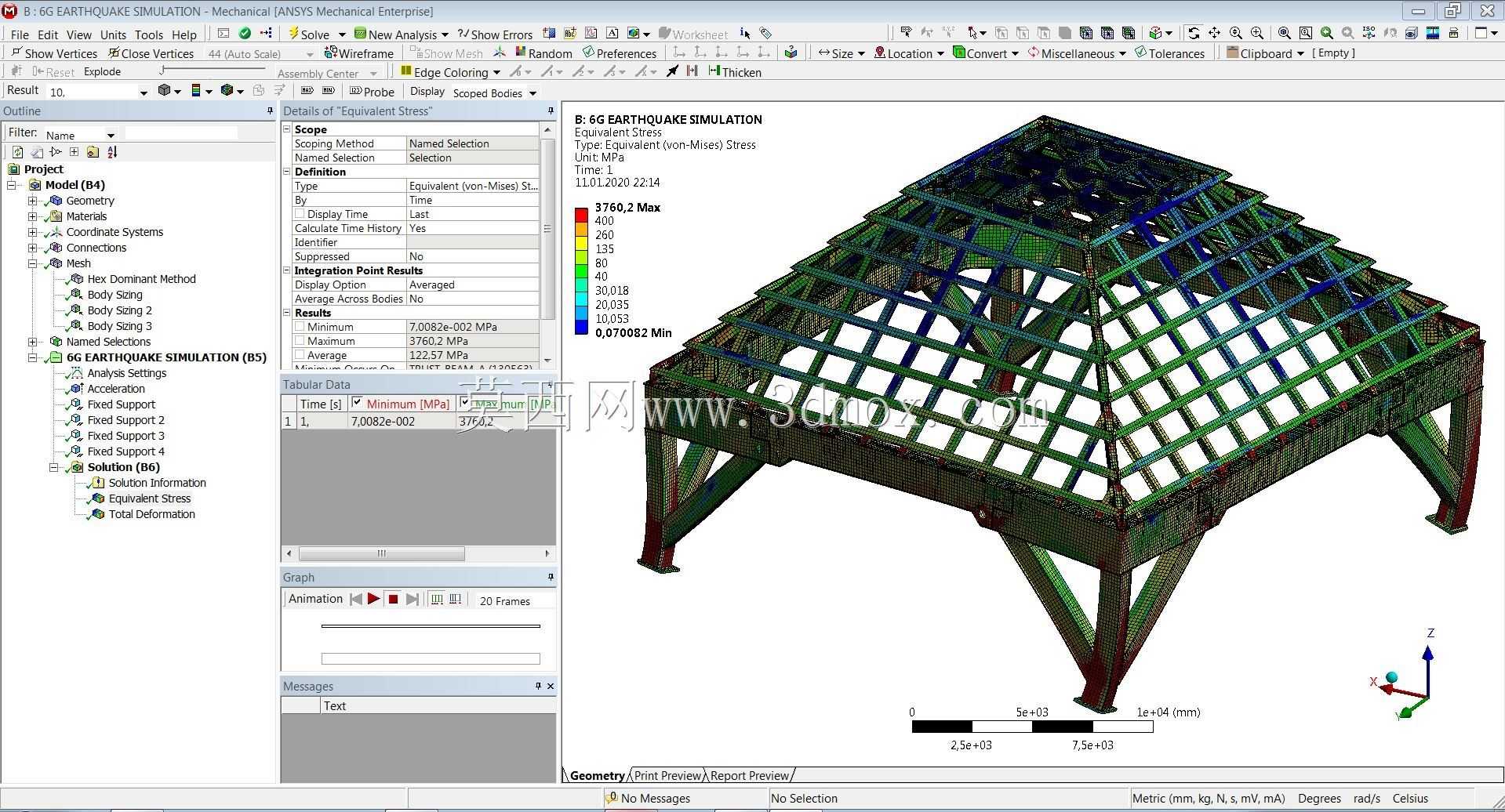
Task: Switch to the Report Preview tab
Action: (750, 775)
